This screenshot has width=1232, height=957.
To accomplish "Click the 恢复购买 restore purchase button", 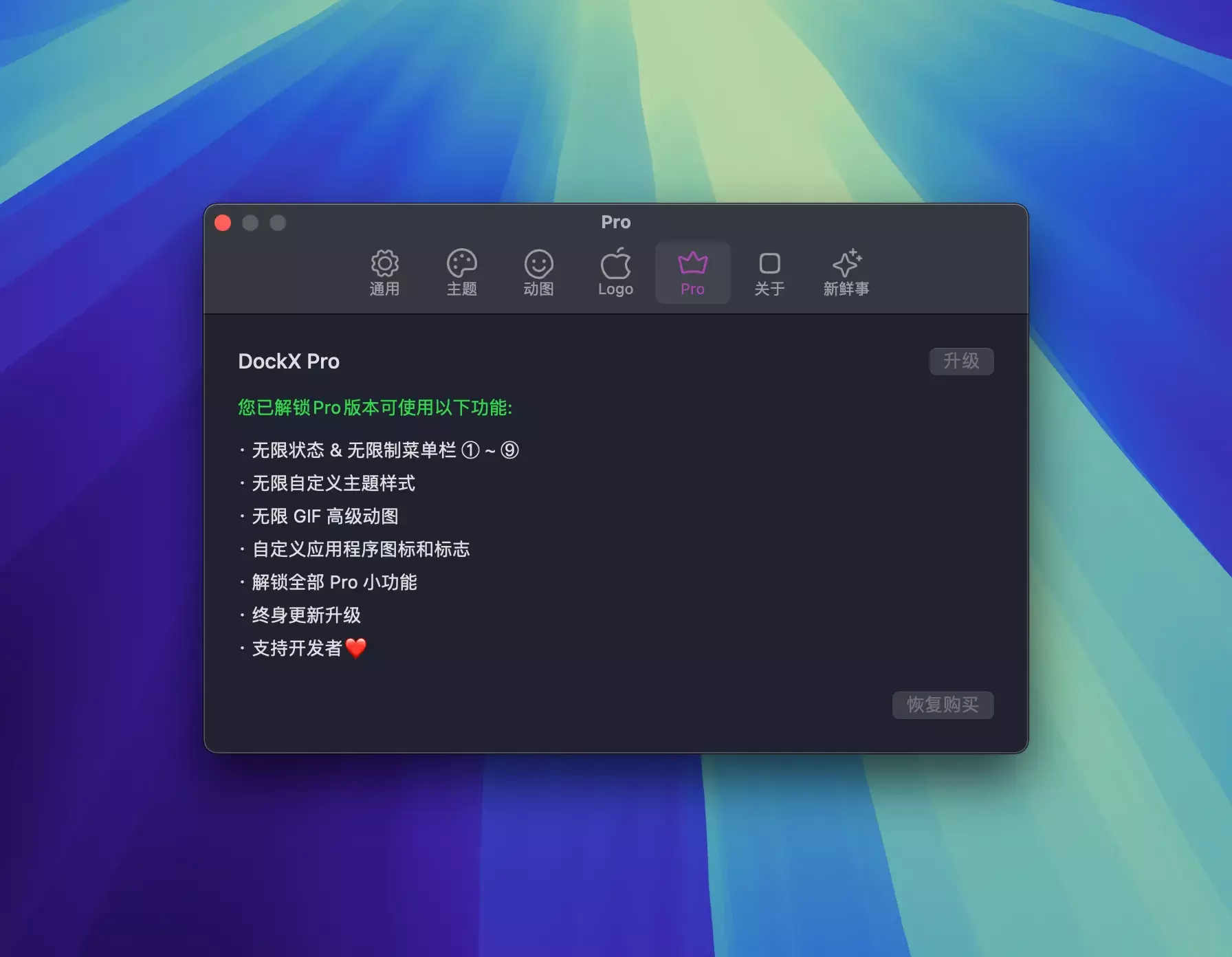I will coord(943,705).
